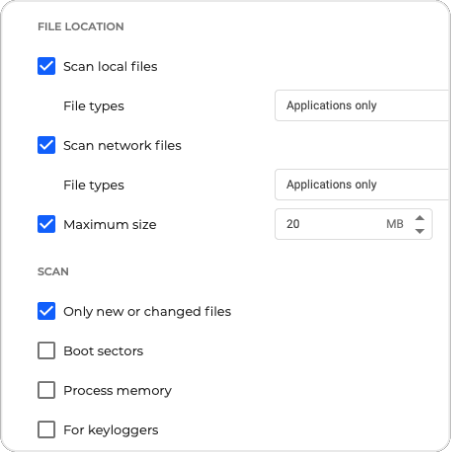Untick the Only new or changed files box
Viewport: 451px width, 452px height.
pyautogui.click(x=46, y=311)
